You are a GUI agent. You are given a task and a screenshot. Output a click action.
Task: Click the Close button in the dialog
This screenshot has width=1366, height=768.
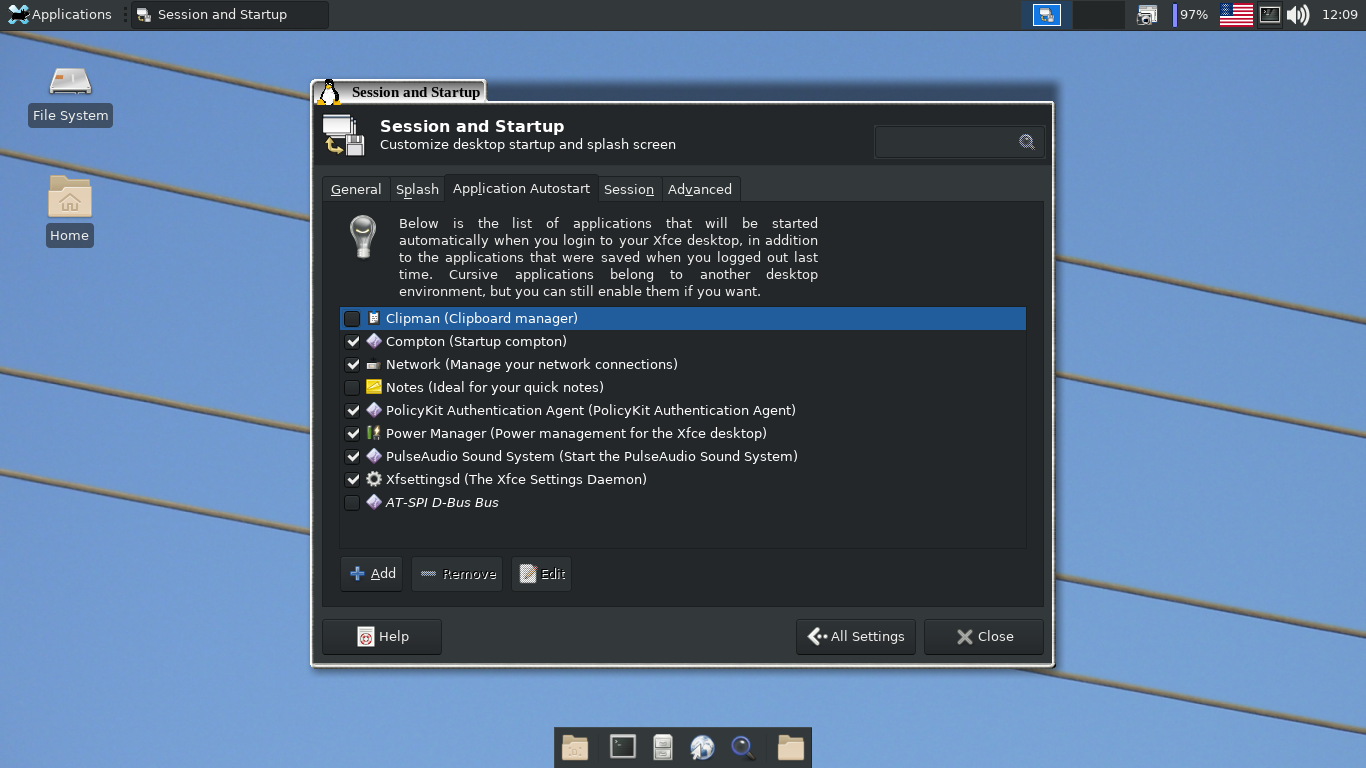(984, 636)
